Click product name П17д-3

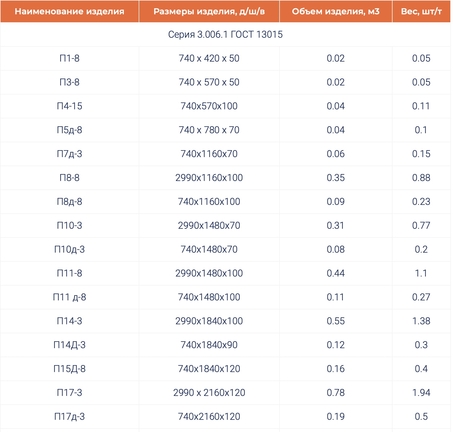point(69,417)
